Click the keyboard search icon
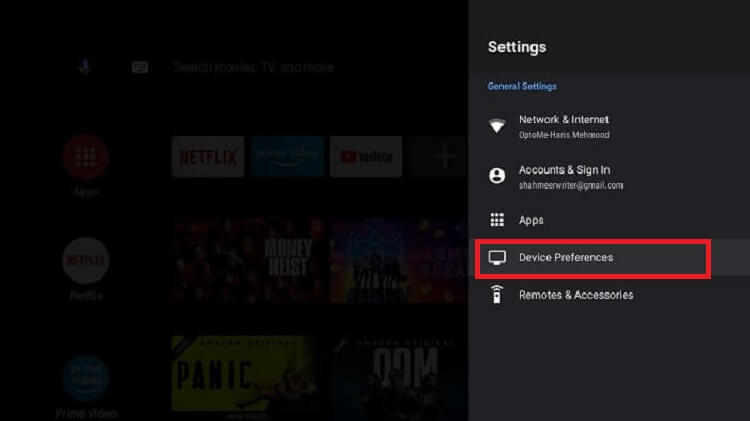The height and width of the screenshot is (421, 750). click(x=140, y=67)
